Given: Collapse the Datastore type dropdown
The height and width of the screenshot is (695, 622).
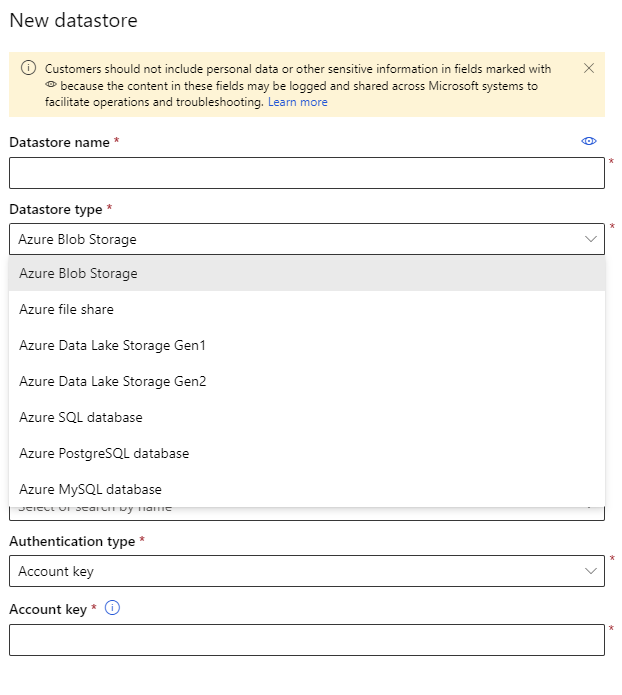Looking at the screenshot, I should (x=307, y=239).
